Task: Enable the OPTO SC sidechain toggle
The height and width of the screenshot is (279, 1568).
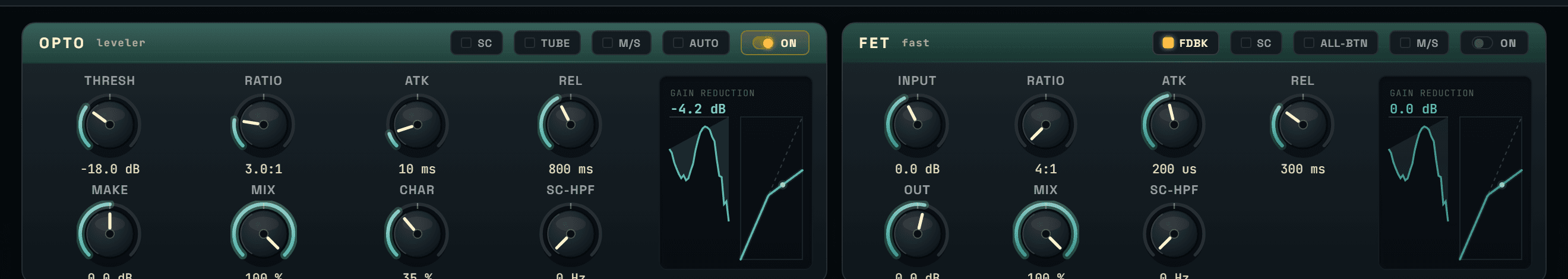Action: coord(476,43)
